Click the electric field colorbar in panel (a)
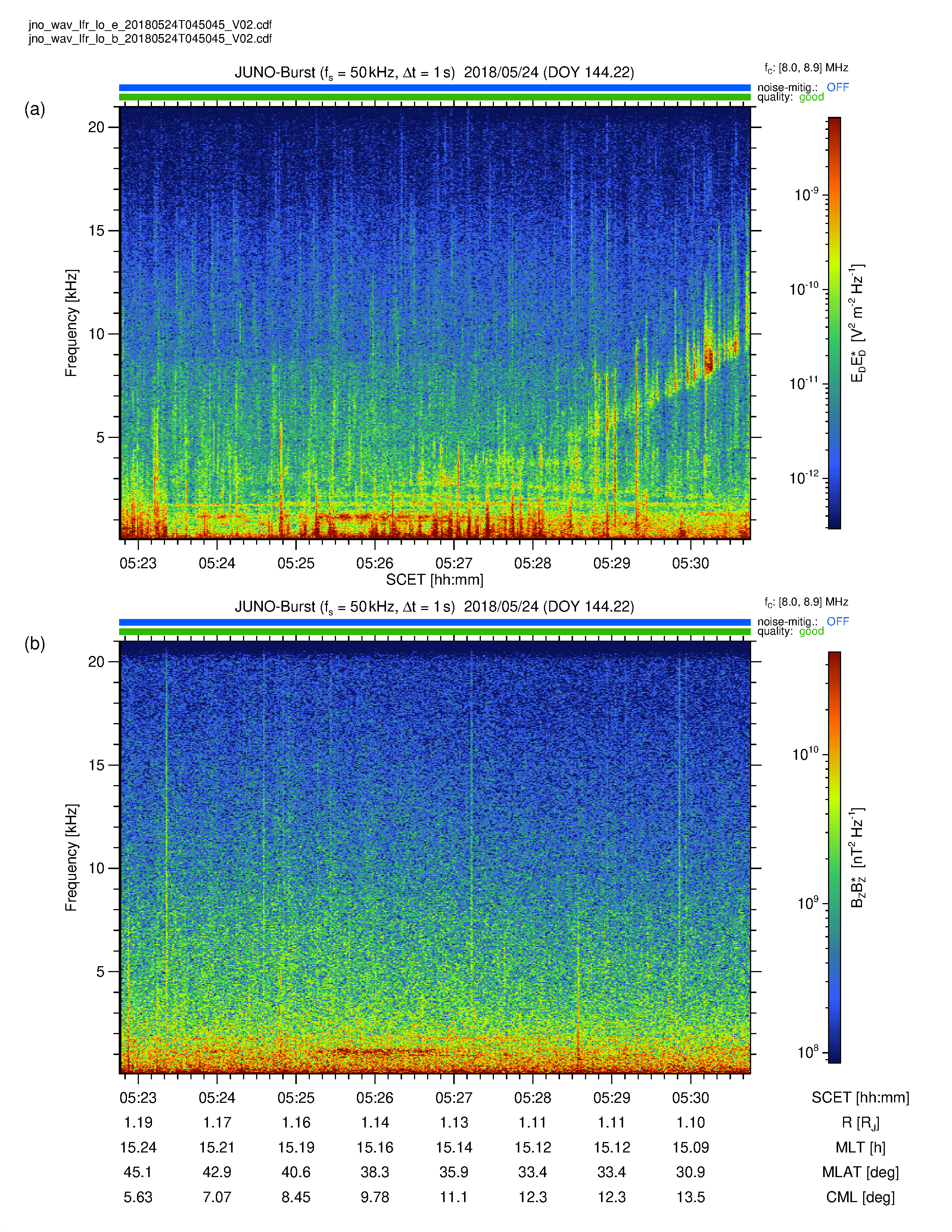 click(x=834, y=323)
